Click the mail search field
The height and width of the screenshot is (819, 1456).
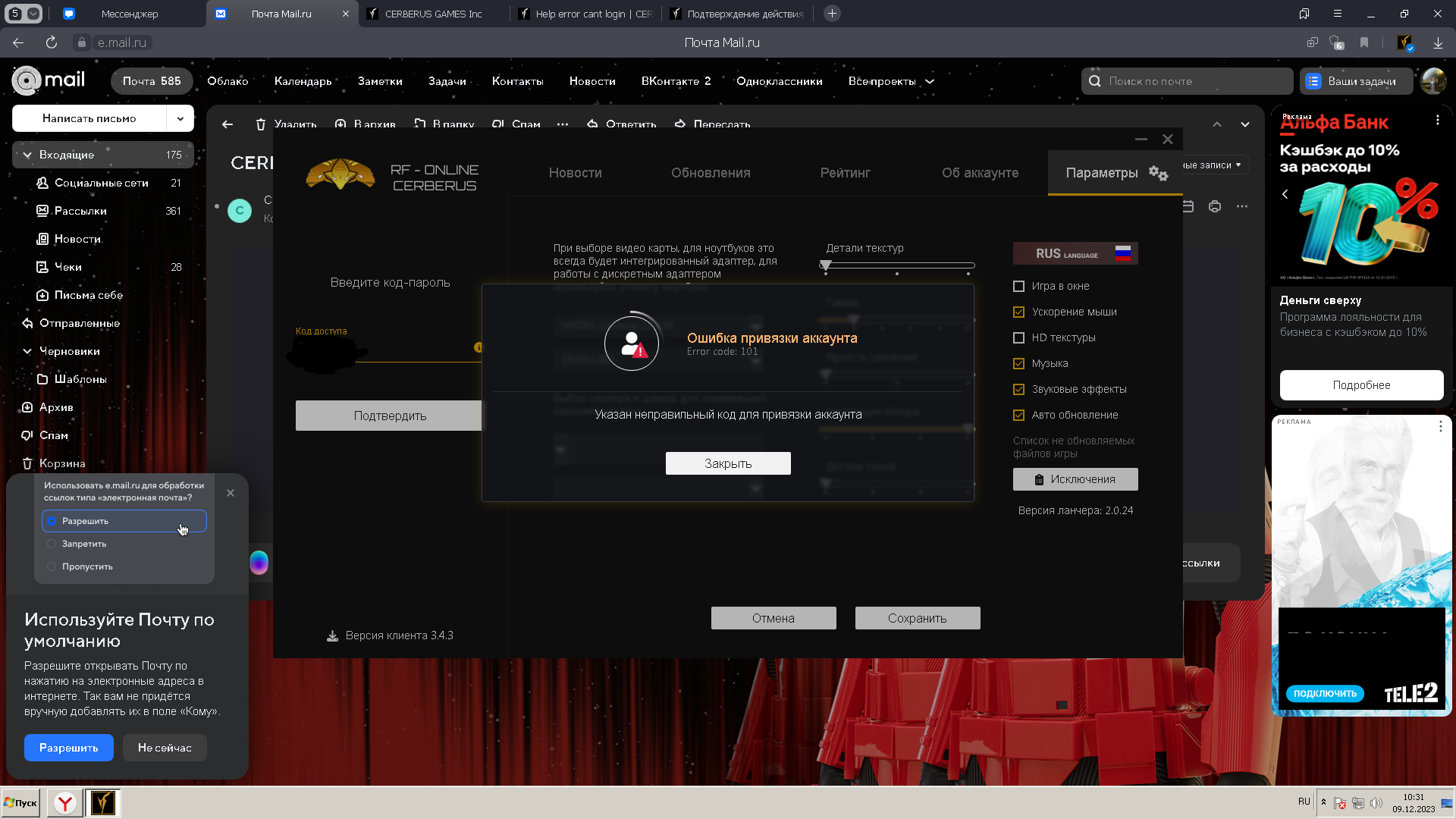pyautogui.click(x=1187, y=81)
